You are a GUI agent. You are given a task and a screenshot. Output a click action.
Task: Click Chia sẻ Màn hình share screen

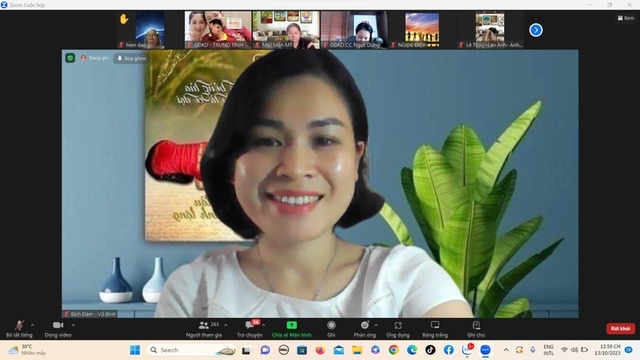tap(291, 329)
